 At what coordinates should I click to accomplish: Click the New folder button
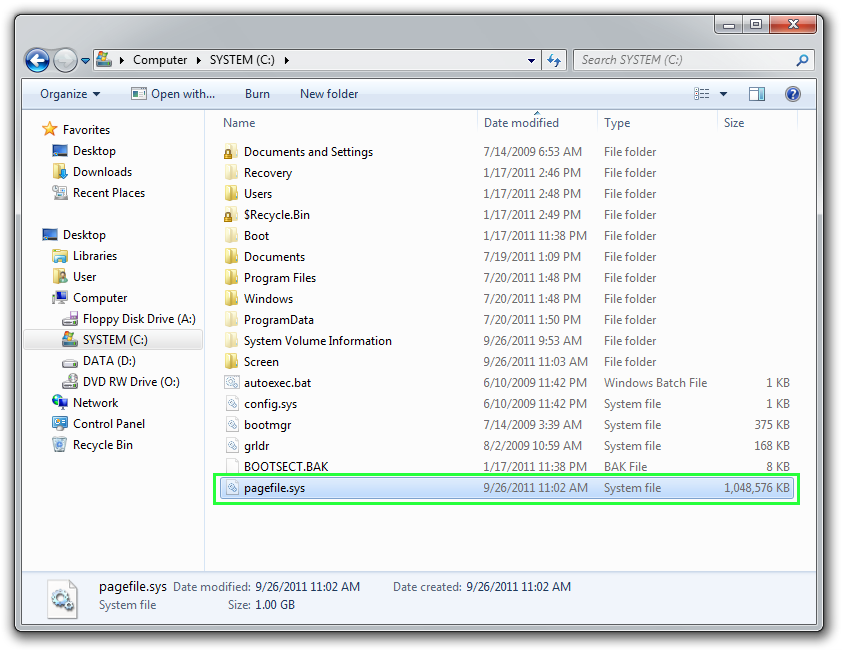click(x=328, y=94)
